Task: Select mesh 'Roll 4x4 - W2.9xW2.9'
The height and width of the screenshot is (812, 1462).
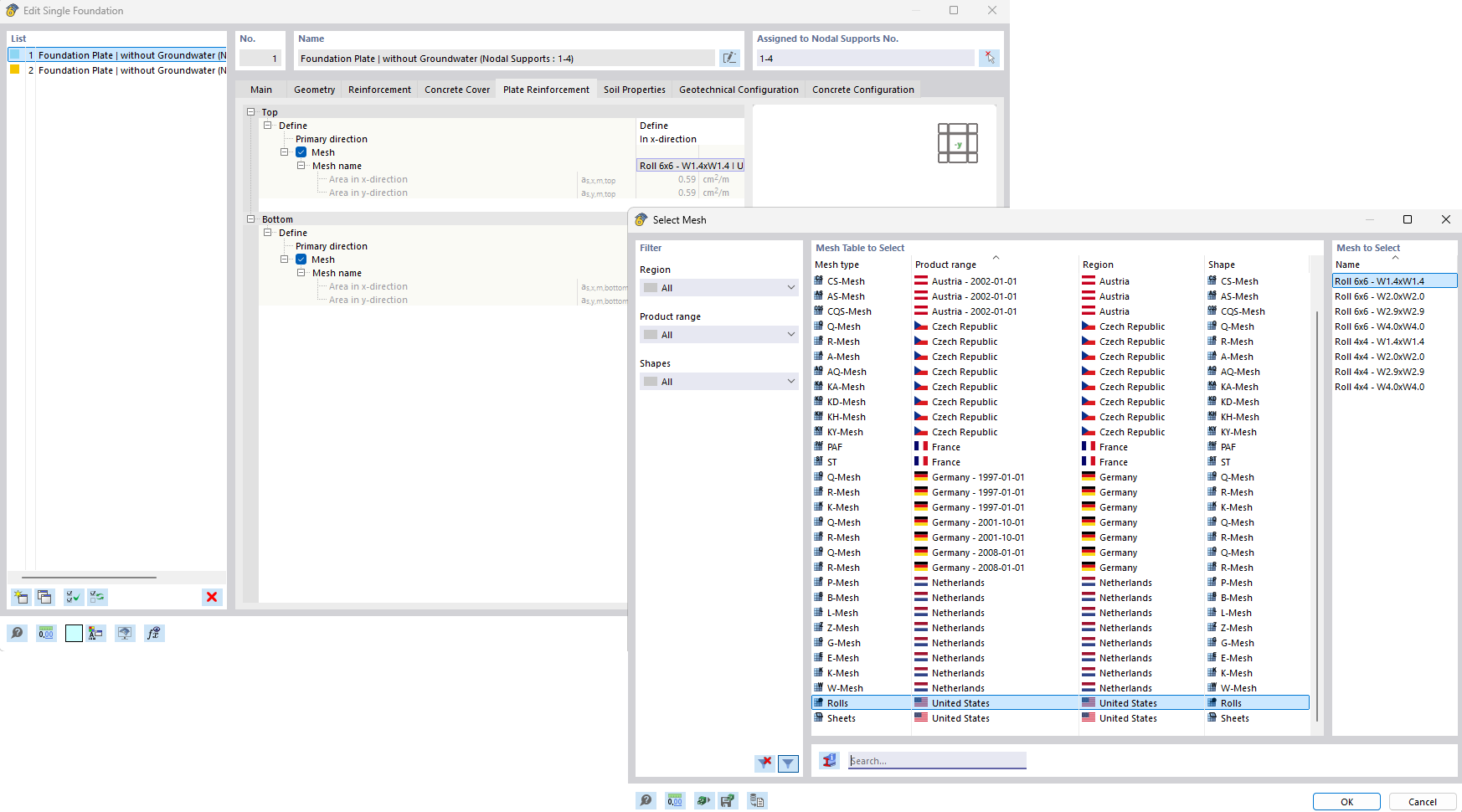Action: pos(1379,372)
